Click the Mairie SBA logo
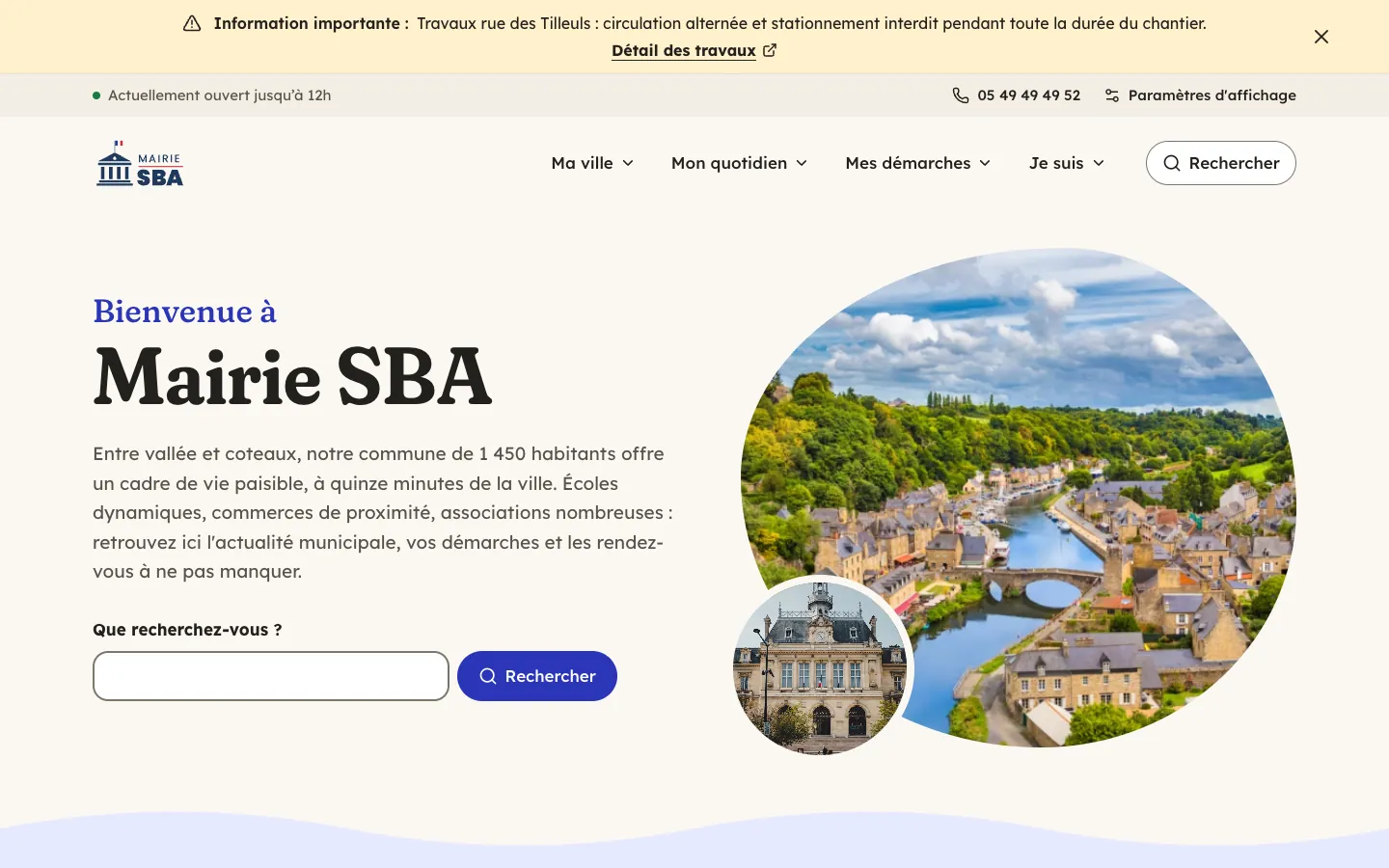This screenshot has height=868, width=1389. [140, 163]
